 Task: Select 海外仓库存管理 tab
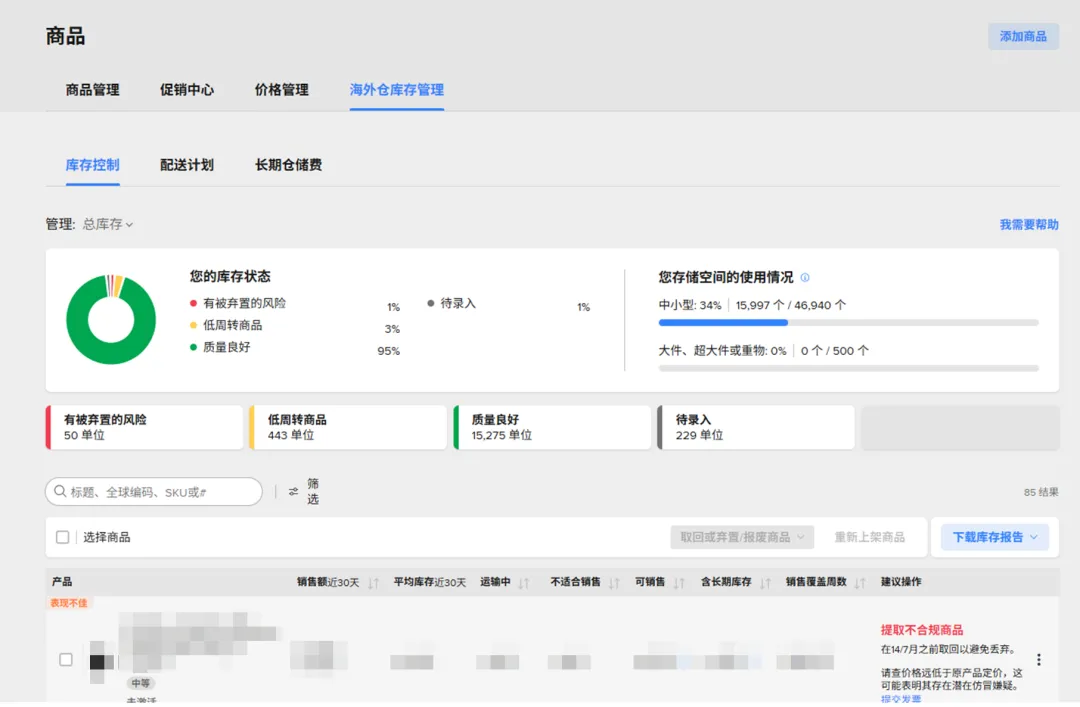[x=397, y=90]
